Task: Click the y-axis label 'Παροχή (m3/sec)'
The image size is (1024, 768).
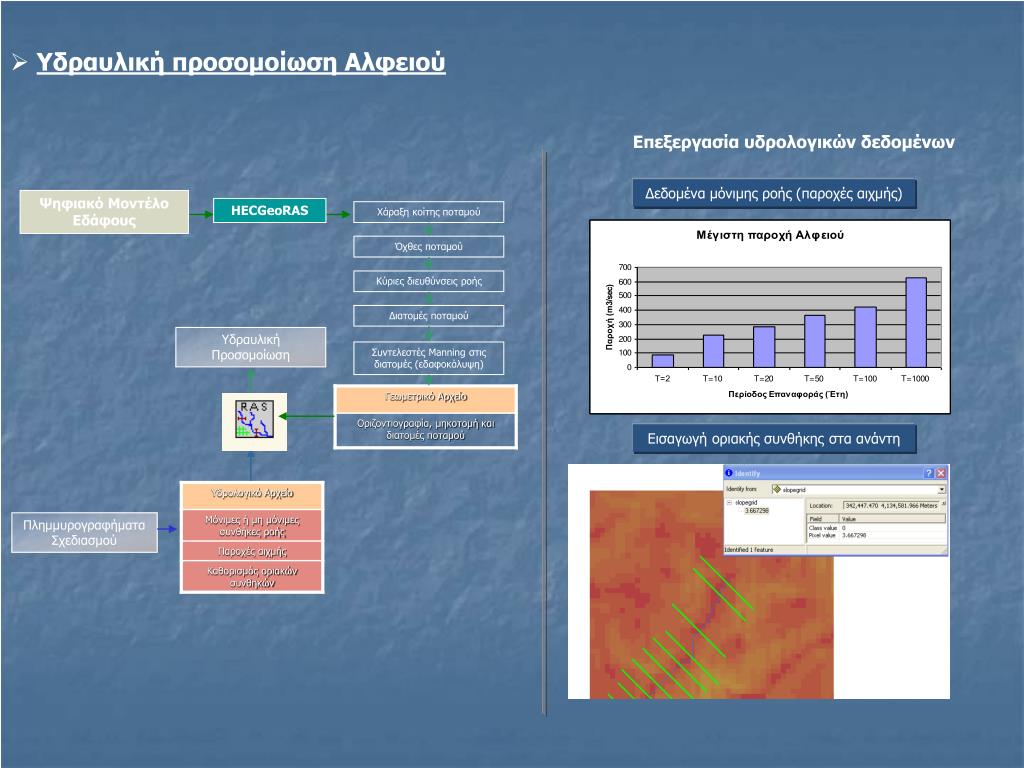Action: [609, 317]
